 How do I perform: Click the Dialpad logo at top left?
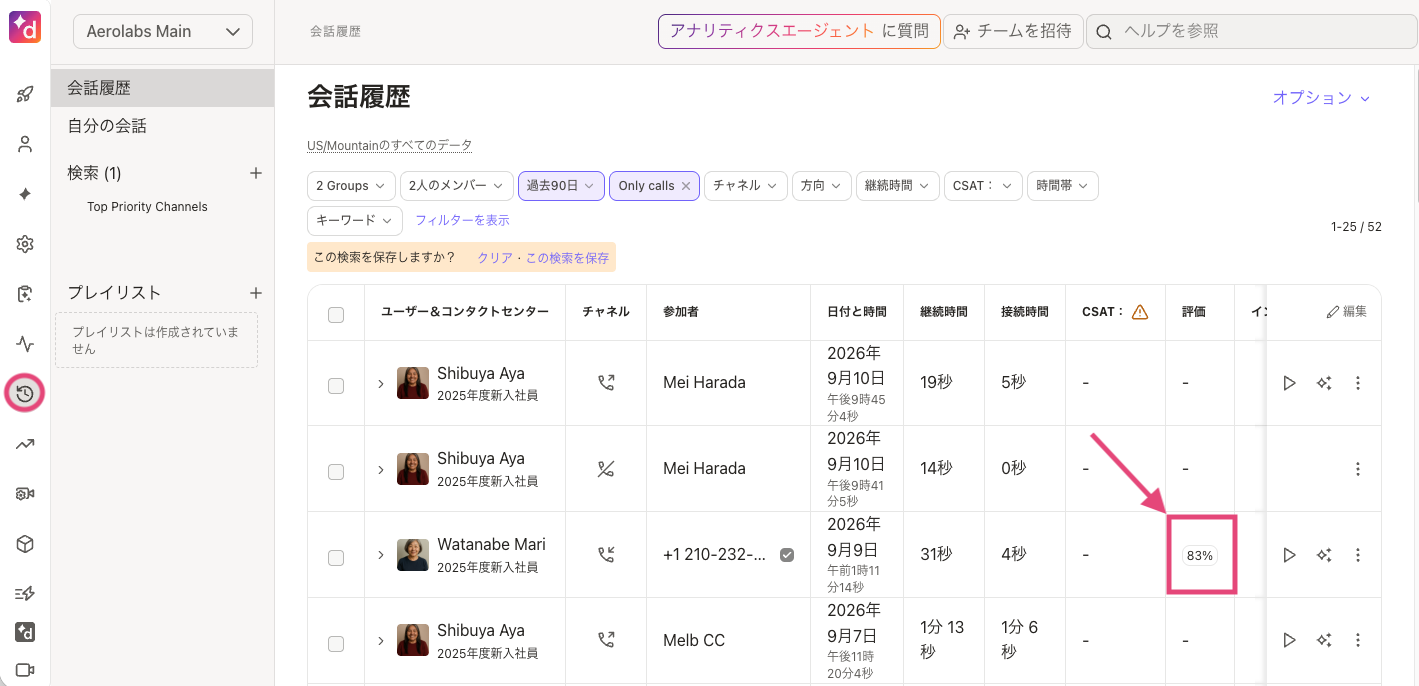tap(25, 27)
